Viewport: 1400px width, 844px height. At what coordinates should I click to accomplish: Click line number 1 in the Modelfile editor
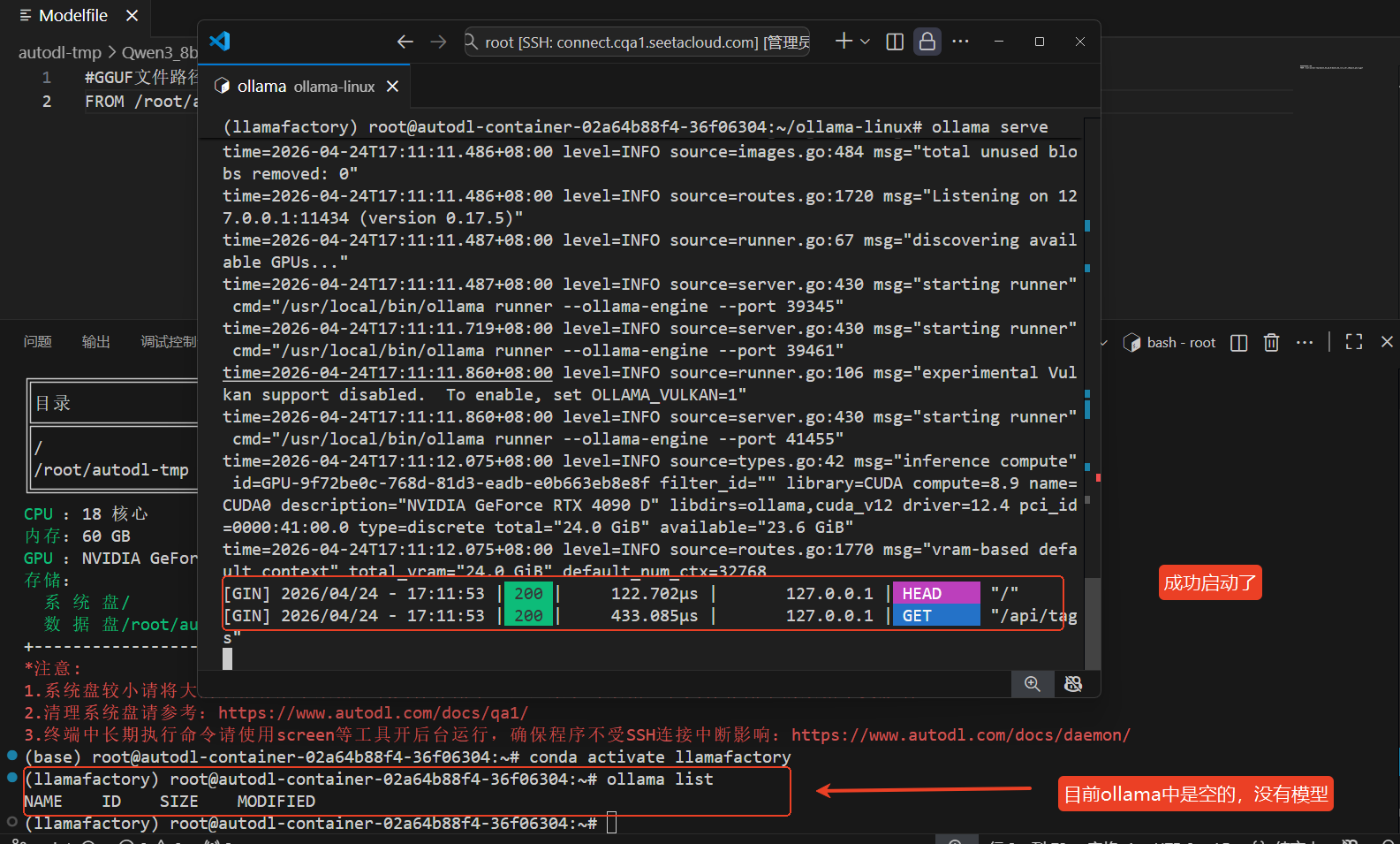point(47,78)
